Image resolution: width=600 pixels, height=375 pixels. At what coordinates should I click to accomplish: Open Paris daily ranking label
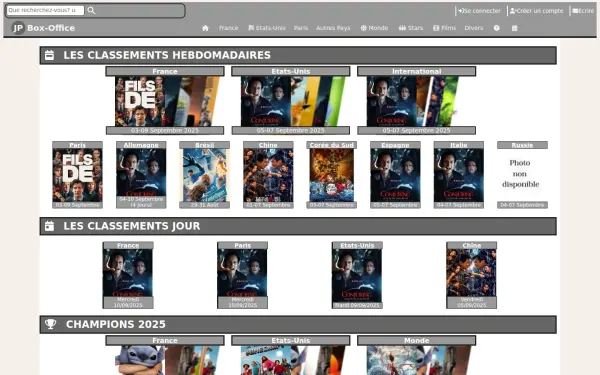(x=243, y=245)
